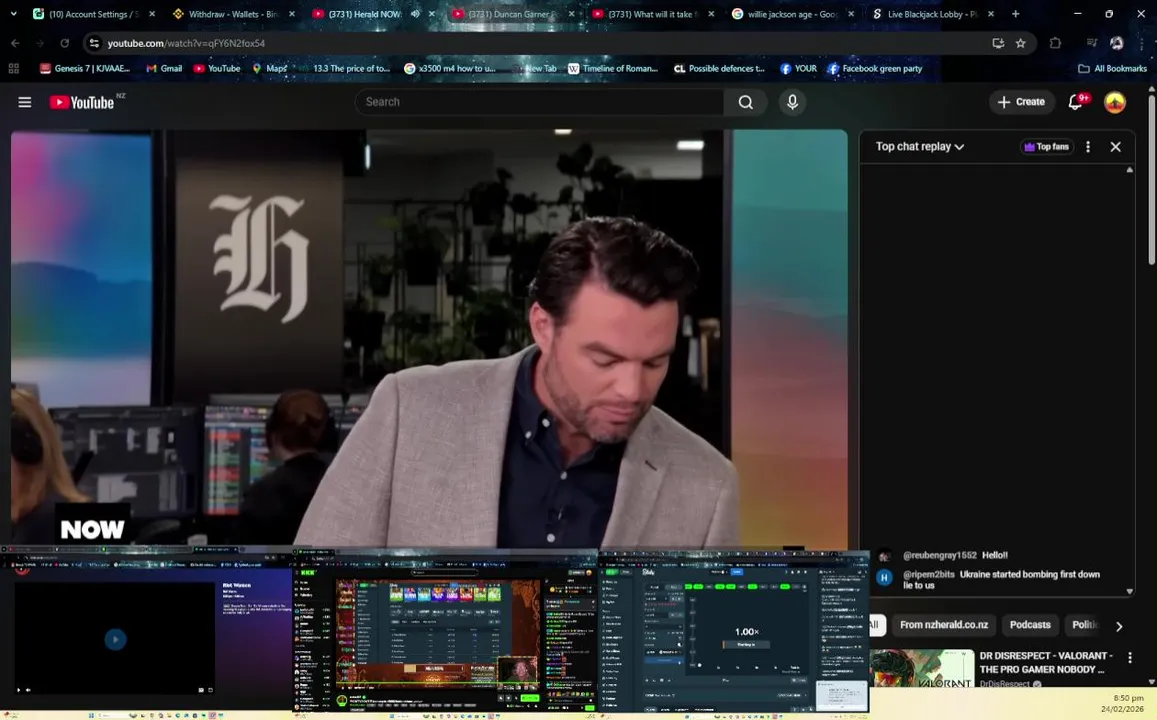Open the Chrome profile icon
1157x720 pixels.
(1116, 43)
